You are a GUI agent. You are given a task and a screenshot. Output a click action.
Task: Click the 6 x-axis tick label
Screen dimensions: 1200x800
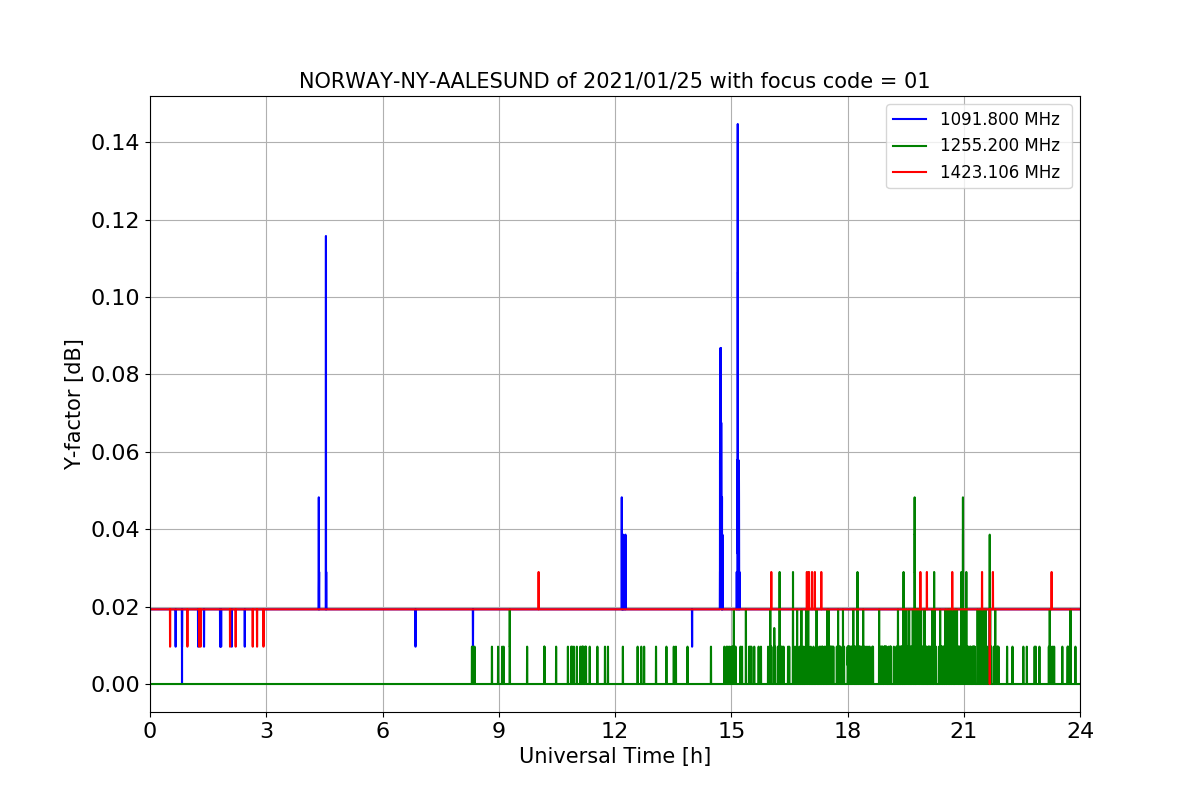383,731
